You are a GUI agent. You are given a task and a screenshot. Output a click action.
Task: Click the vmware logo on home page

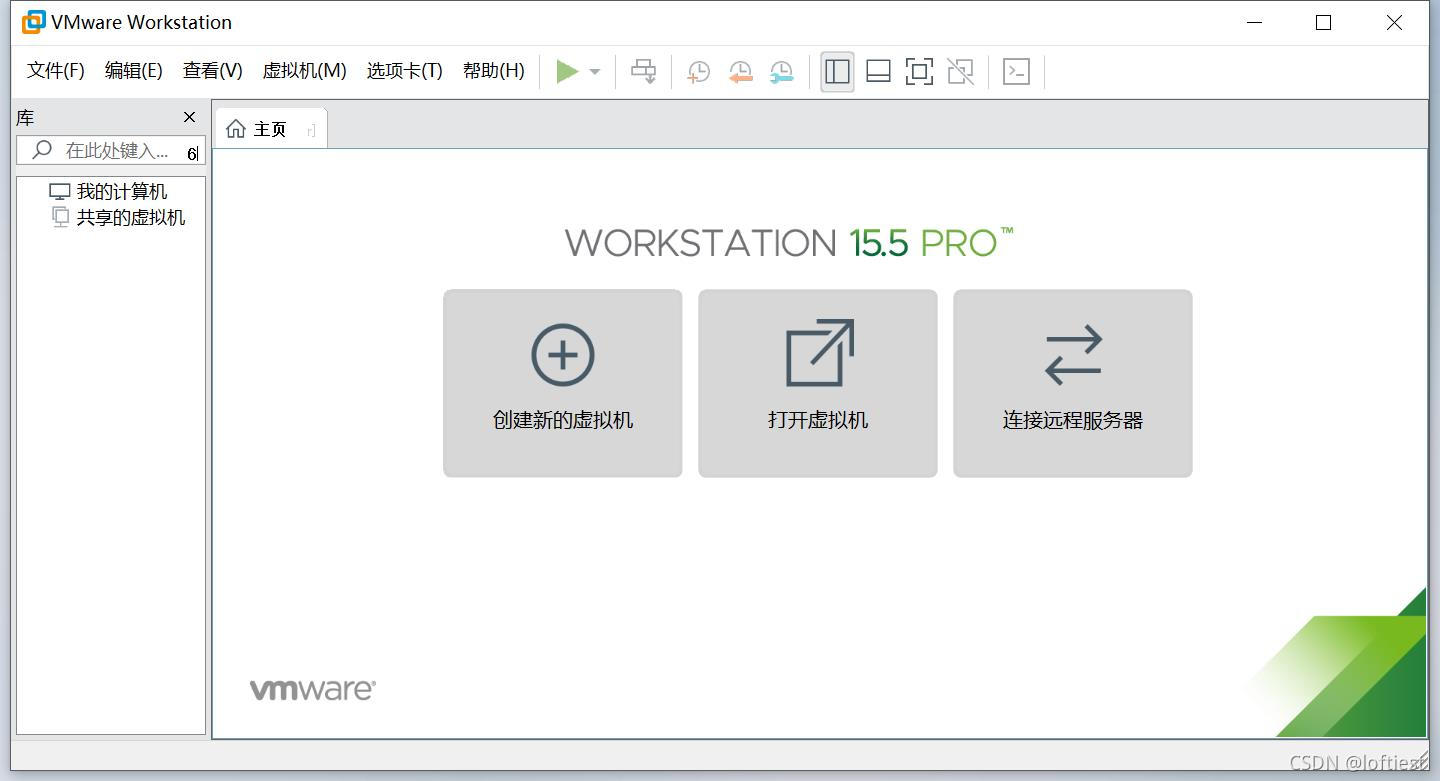pyautogui.click(x=312, y=689)
